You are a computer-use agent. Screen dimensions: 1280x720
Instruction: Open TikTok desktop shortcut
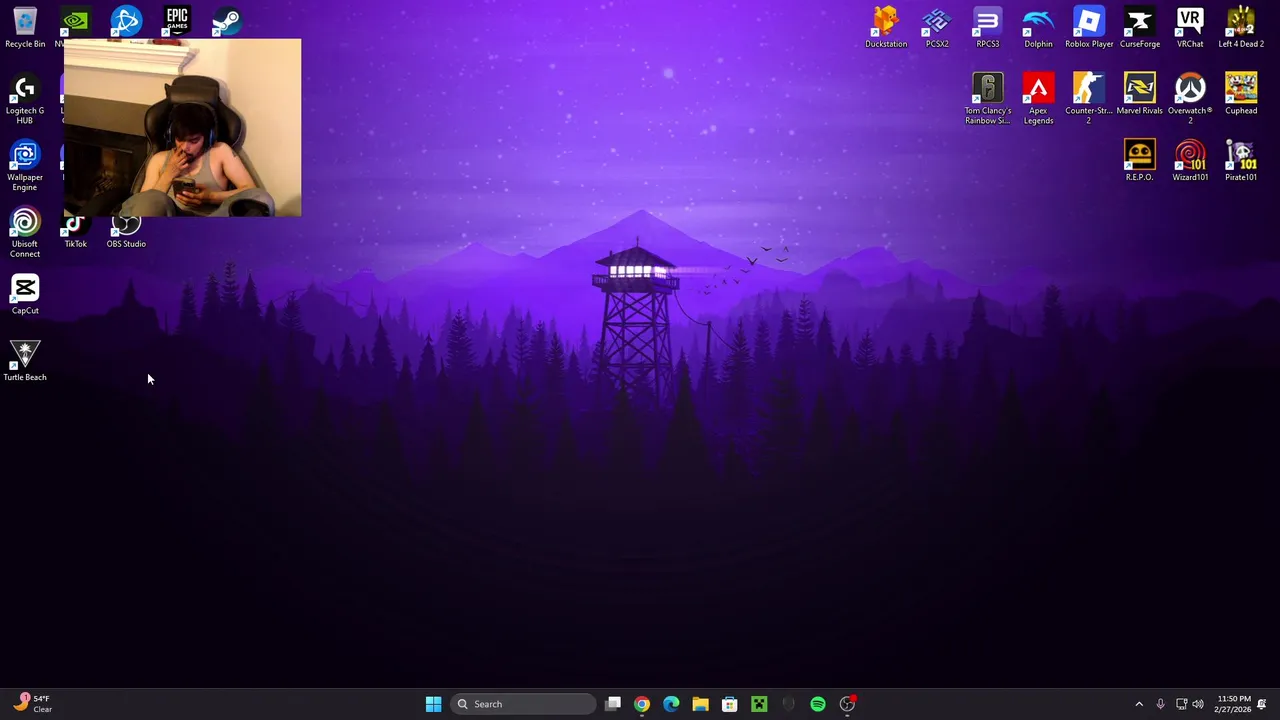(75, 233)
